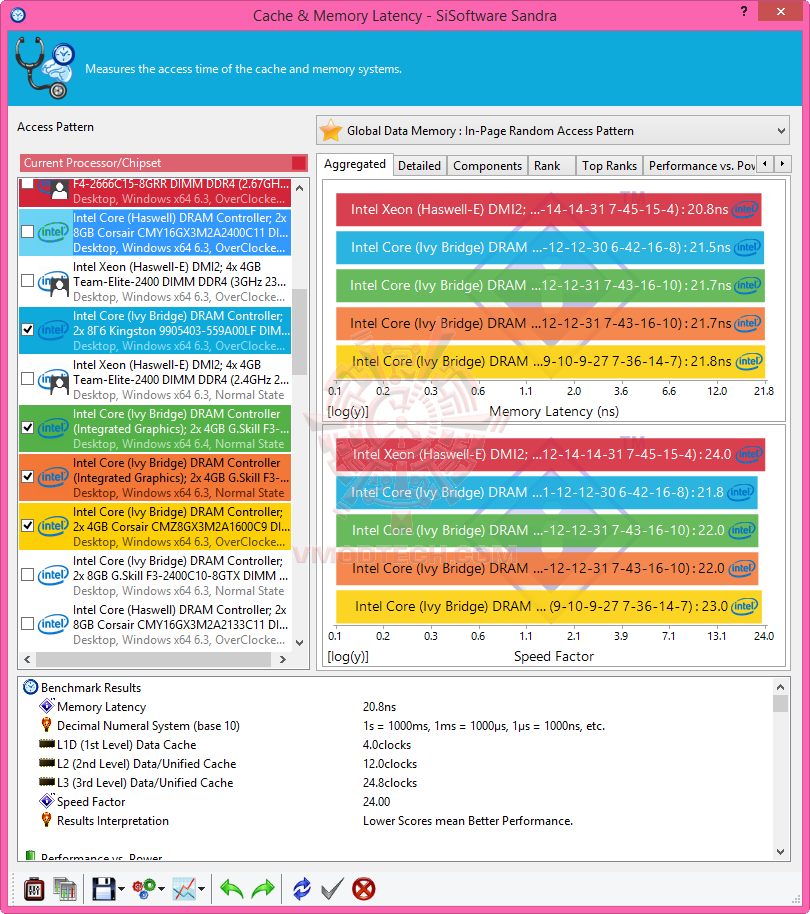The height and width of the screenshot is (914, 810).
Task: Select the red Xeon Haswell-E 20.8ns latency bar
Action: point(548,209)
